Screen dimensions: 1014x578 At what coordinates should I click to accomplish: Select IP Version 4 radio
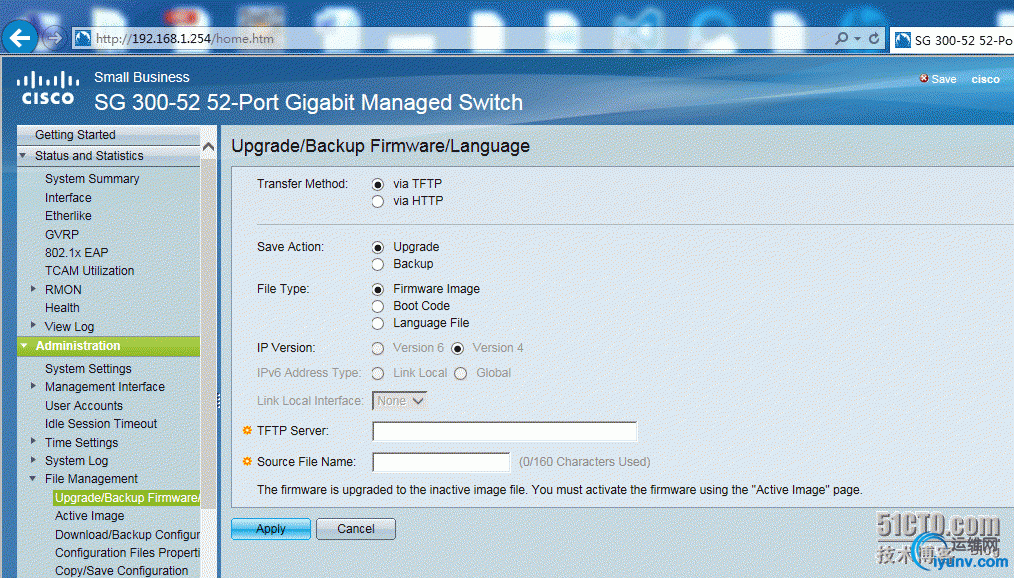coord(457,348)
